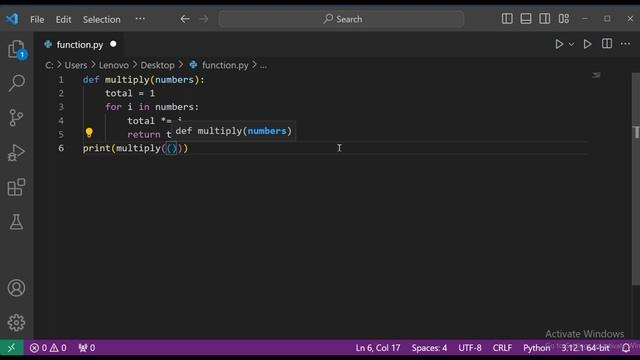Click the signature help popup 'def multiply(numbers)'
The width and height of the screenshot is (640, 360).
pos(233,131)
